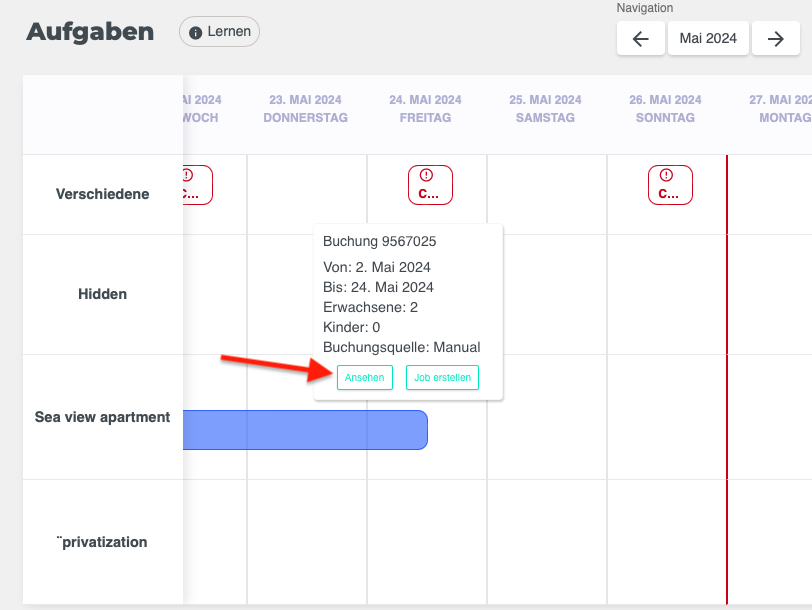The height and width of the screenshot is (610, 812).
Task: Click the 23. Mai 2024 Donnerstag header
Action: [x=305, y=109]
